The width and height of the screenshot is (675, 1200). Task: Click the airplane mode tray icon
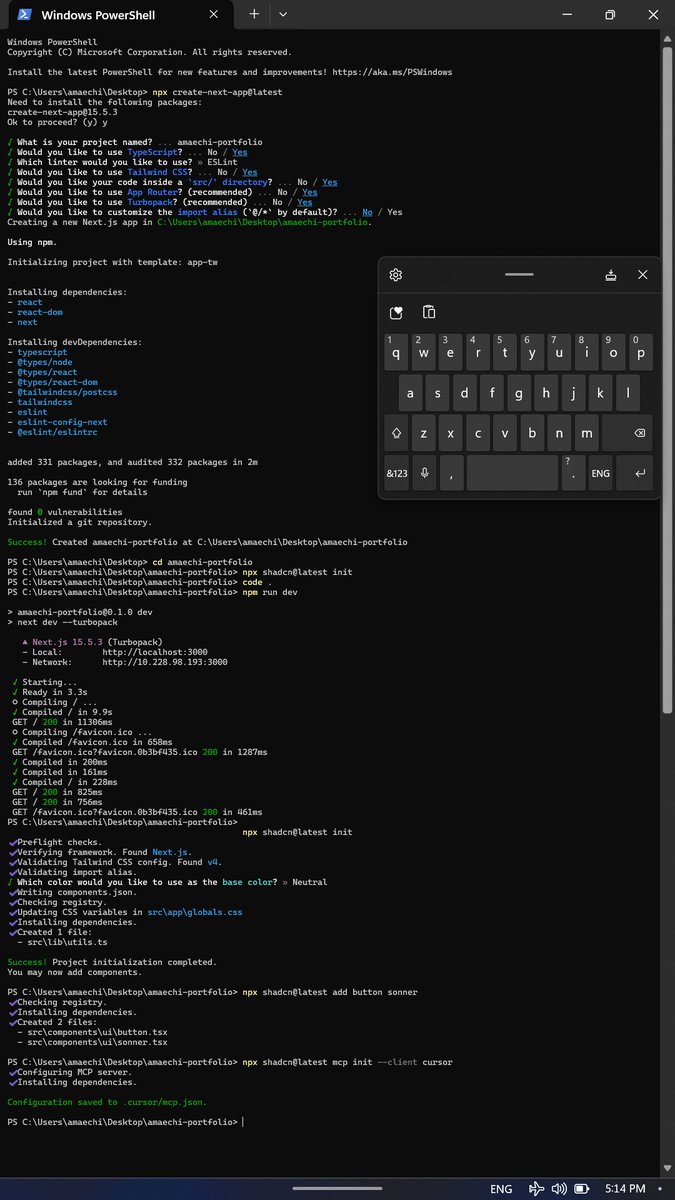tap(537, 1189)
